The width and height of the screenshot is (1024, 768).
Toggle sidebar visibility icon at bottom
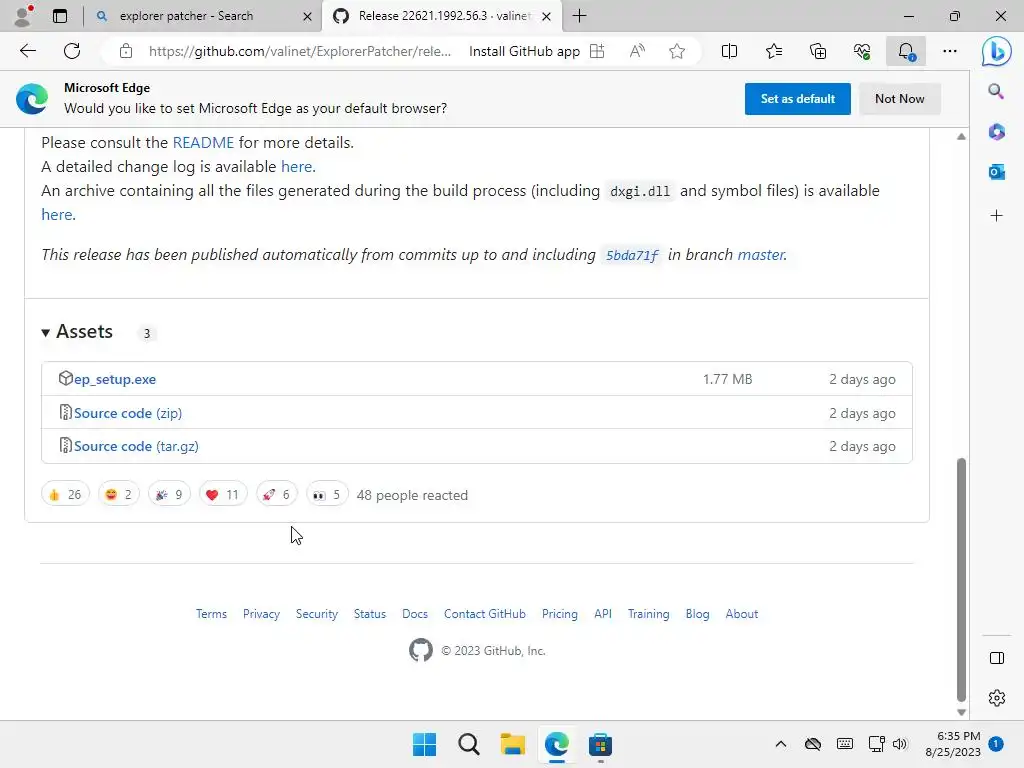click(997, 658)
